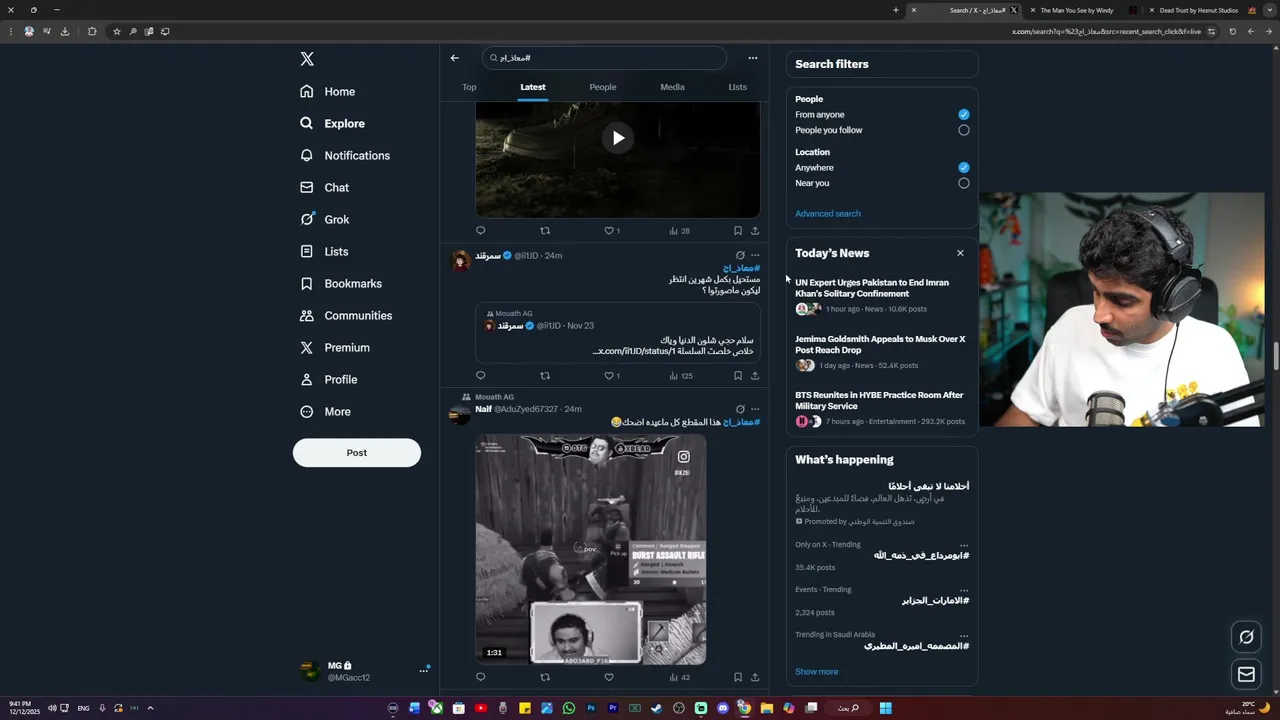Viewport: 1280px width, 720px height.
Task: View analytics with 125 views
Action: pyautogui.click(x=680, y=376)
